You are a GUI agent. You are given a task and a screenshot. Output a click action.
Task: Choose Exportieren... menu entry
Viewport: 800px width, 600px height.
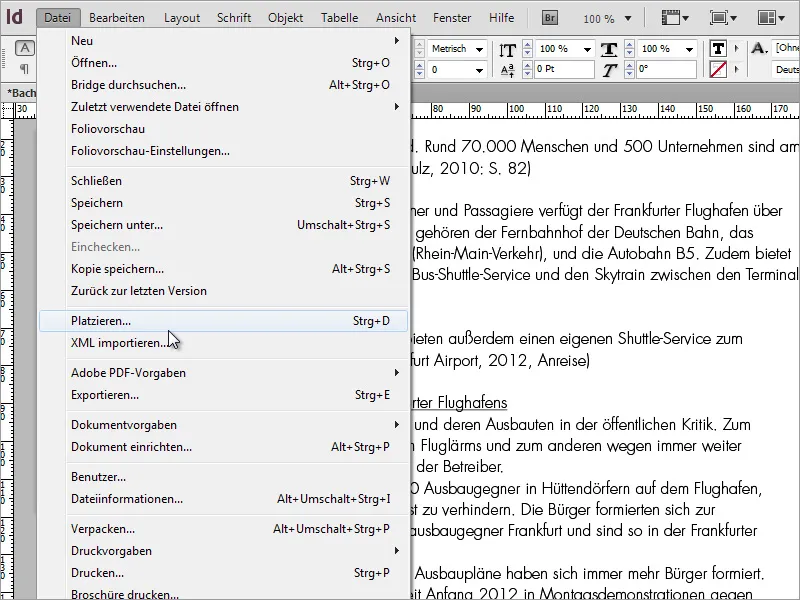pyautogui.click(x=223, y=394)
